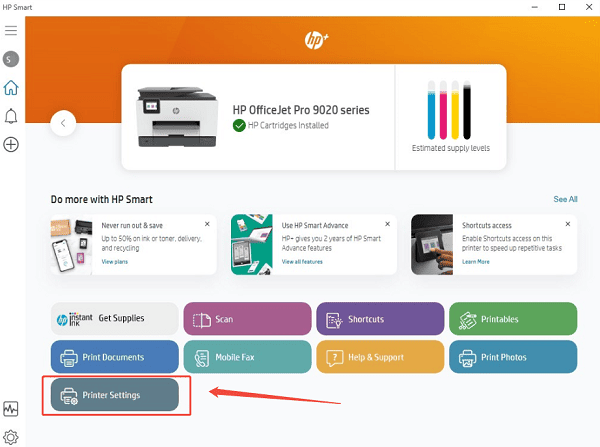Click the See All link
The image size is (600, 447).
click(x=565, y=200)
